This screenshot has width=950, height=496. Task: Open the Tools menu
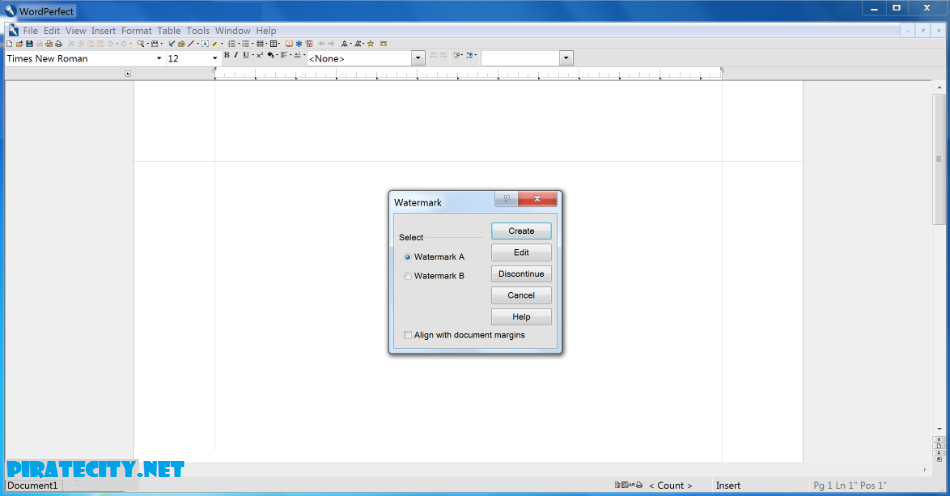[x=198, y=30]
